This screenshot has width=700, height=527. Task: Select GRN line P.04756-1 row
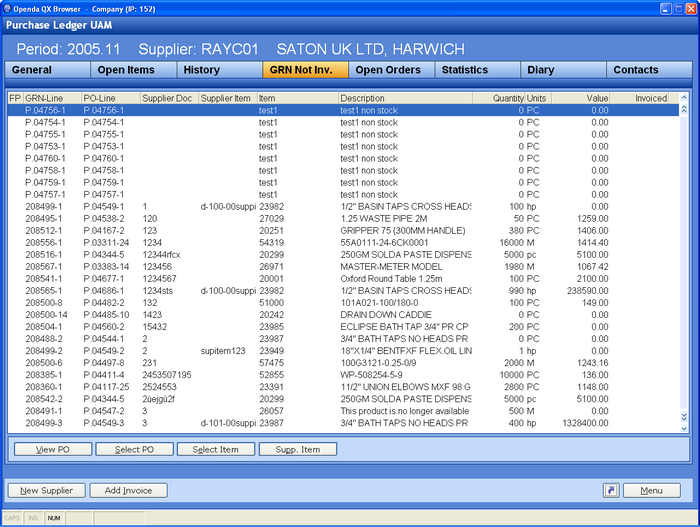pos(344,110)
